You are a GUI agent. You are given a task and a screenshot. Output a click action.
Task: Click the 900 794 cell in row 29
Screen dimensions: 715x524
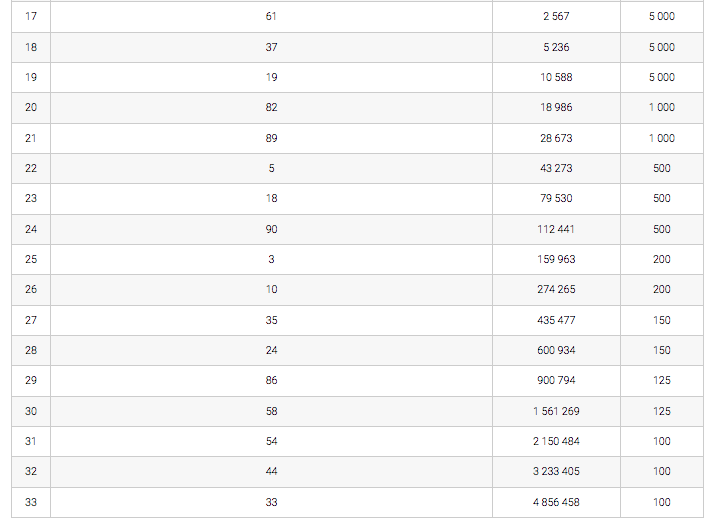pyautogui.click(x=556, y=380)
